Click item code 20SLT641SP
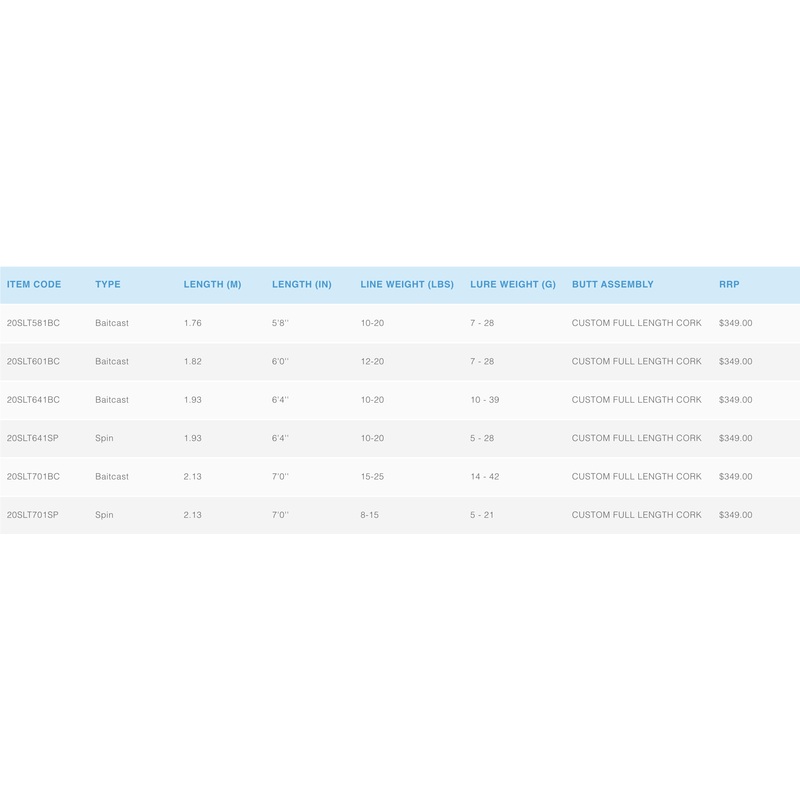800x800 pixels. click(33, 438)
